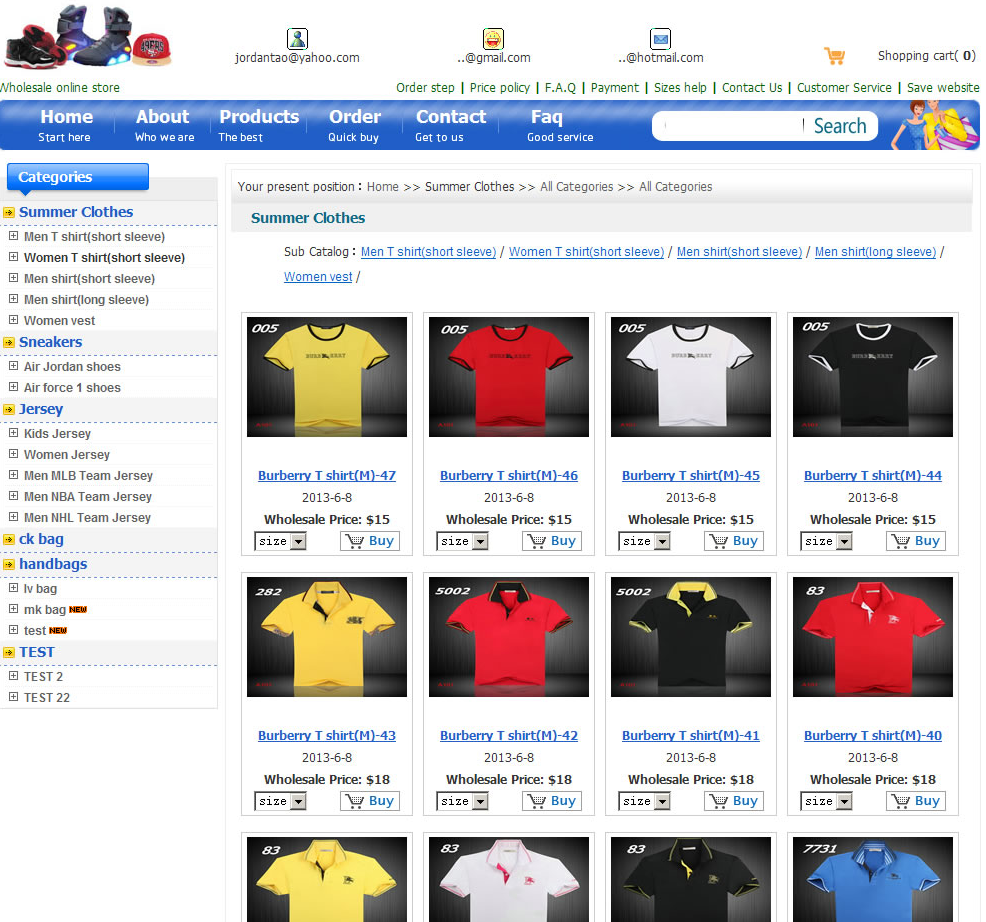Expand the plus icon for Air Jordan shoes
Viewport: 986px width, 922px height.
coord(13,365)
